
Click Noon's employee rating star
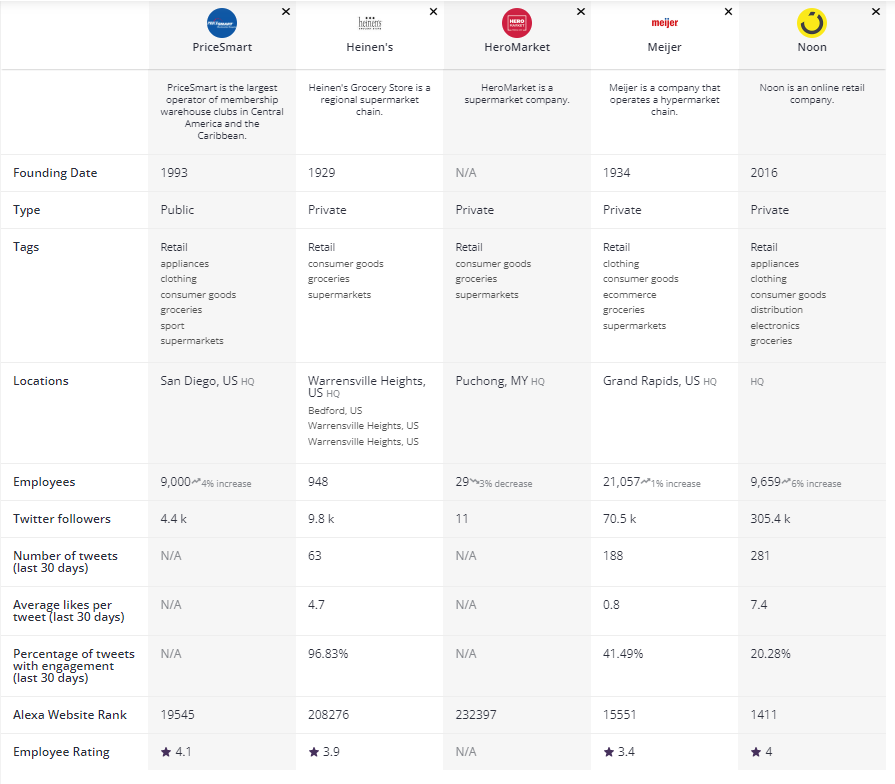coord(756,752)
